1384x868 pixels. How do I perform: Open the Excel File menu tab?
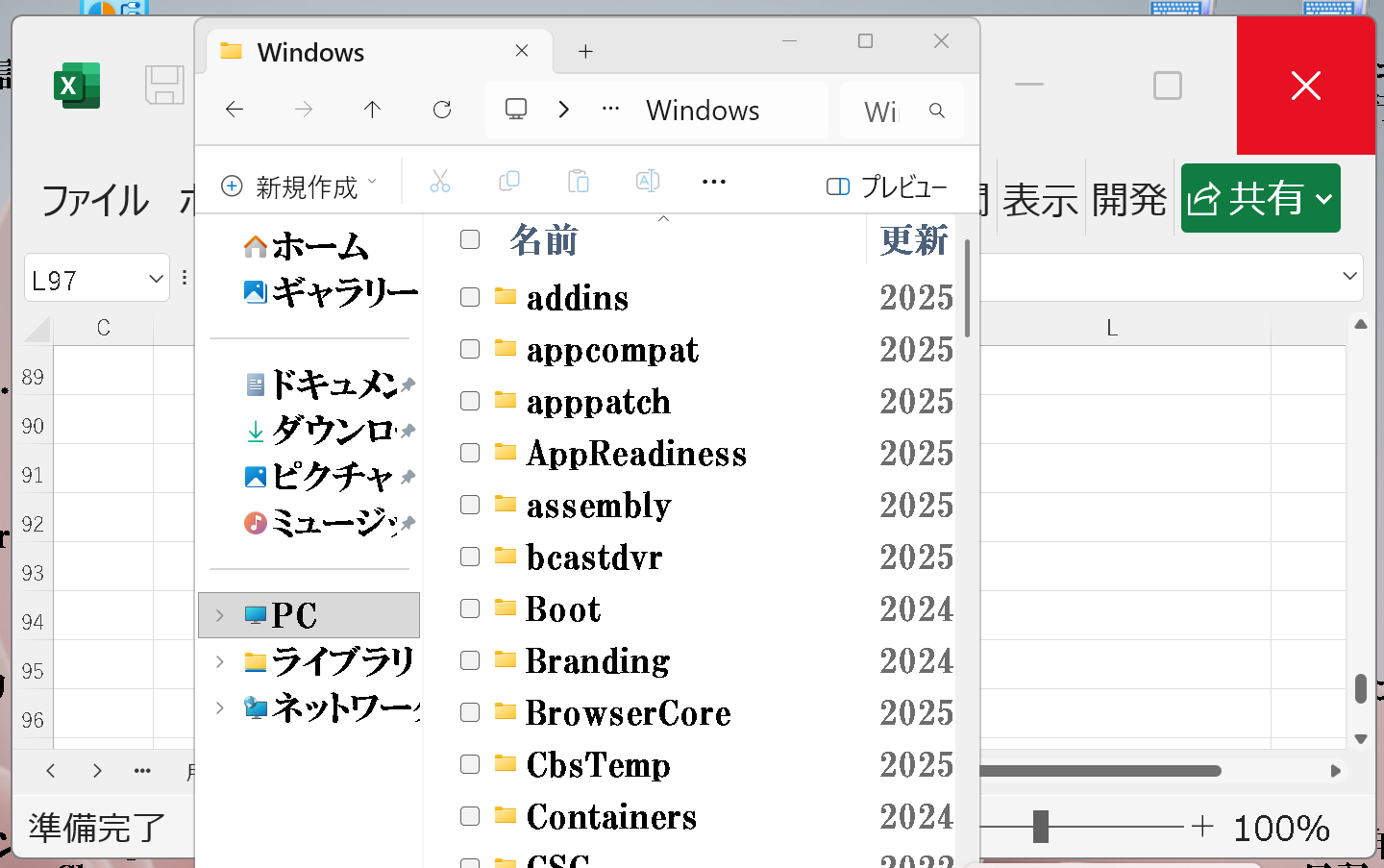(95, 200)
